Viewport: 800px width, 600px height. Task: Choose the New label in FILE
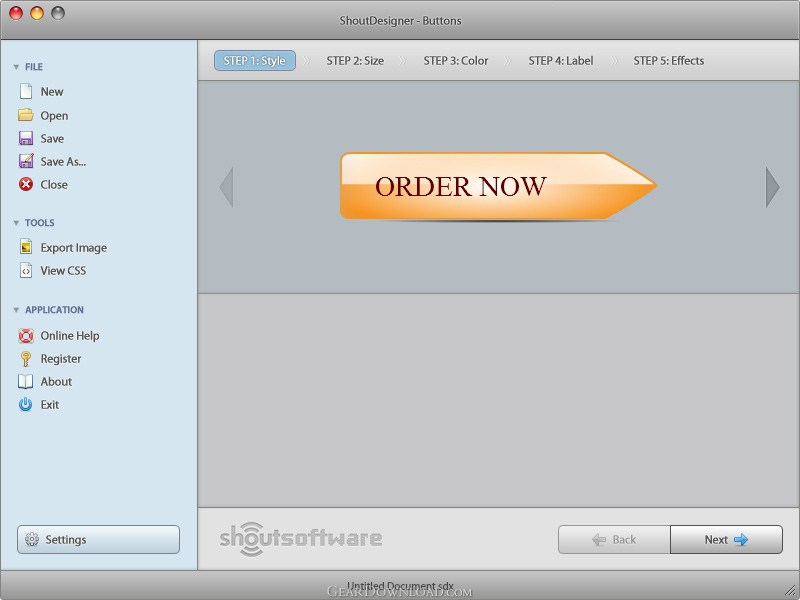52,91
